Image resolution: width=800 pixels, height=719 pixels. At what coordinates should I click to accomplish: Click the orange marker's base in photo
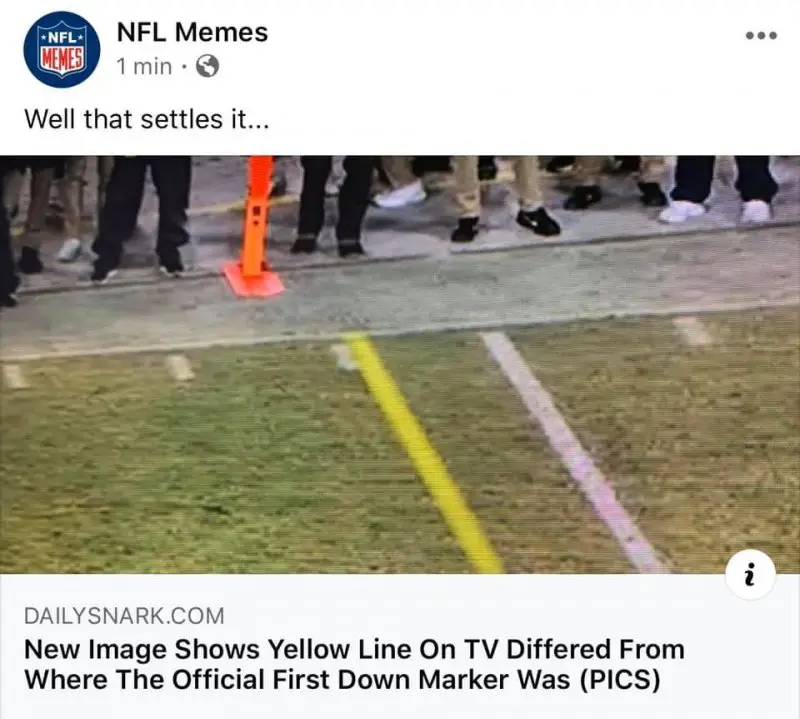pos(254,282)
